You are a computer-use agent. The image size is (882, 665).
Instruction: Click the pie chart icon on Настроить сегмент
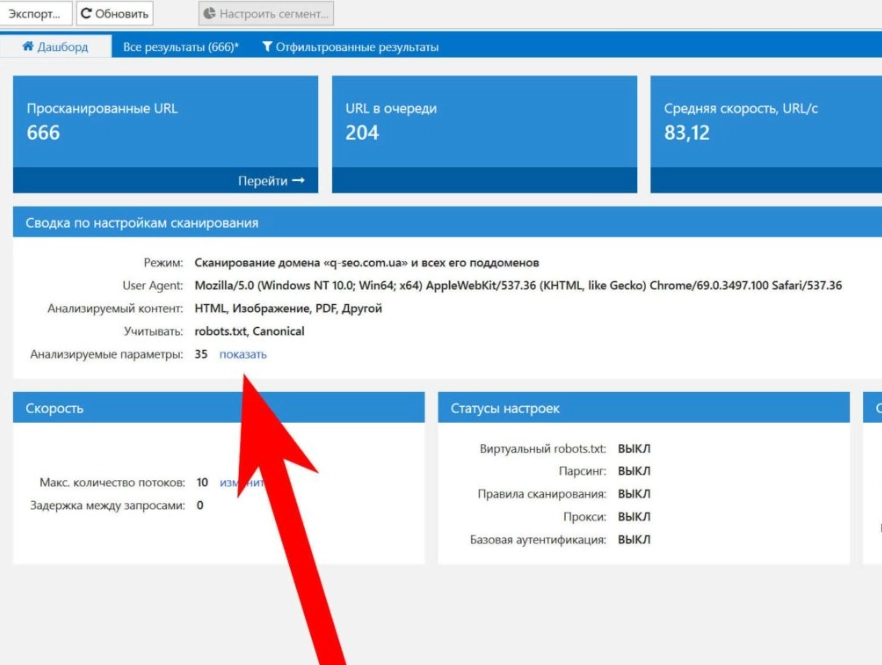pyautogui.click(x=209, y=14)
